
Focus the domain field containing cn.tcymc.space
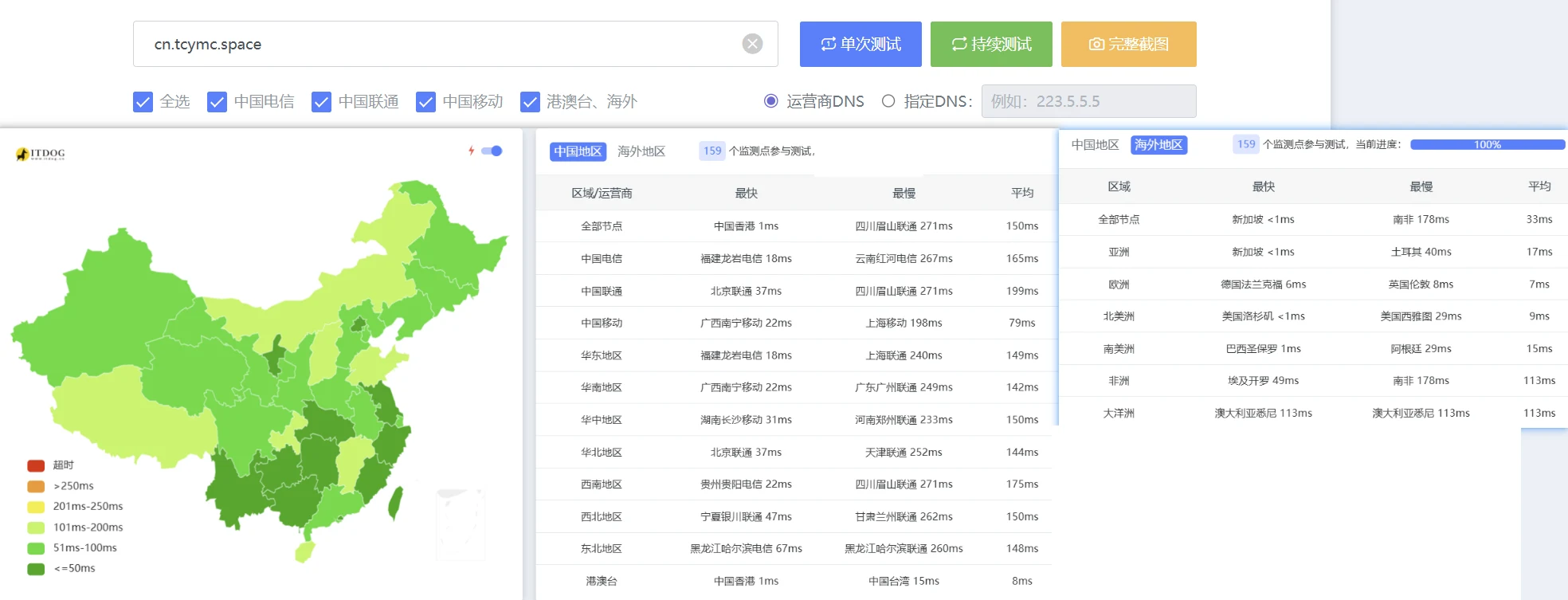tap(455, 44)
